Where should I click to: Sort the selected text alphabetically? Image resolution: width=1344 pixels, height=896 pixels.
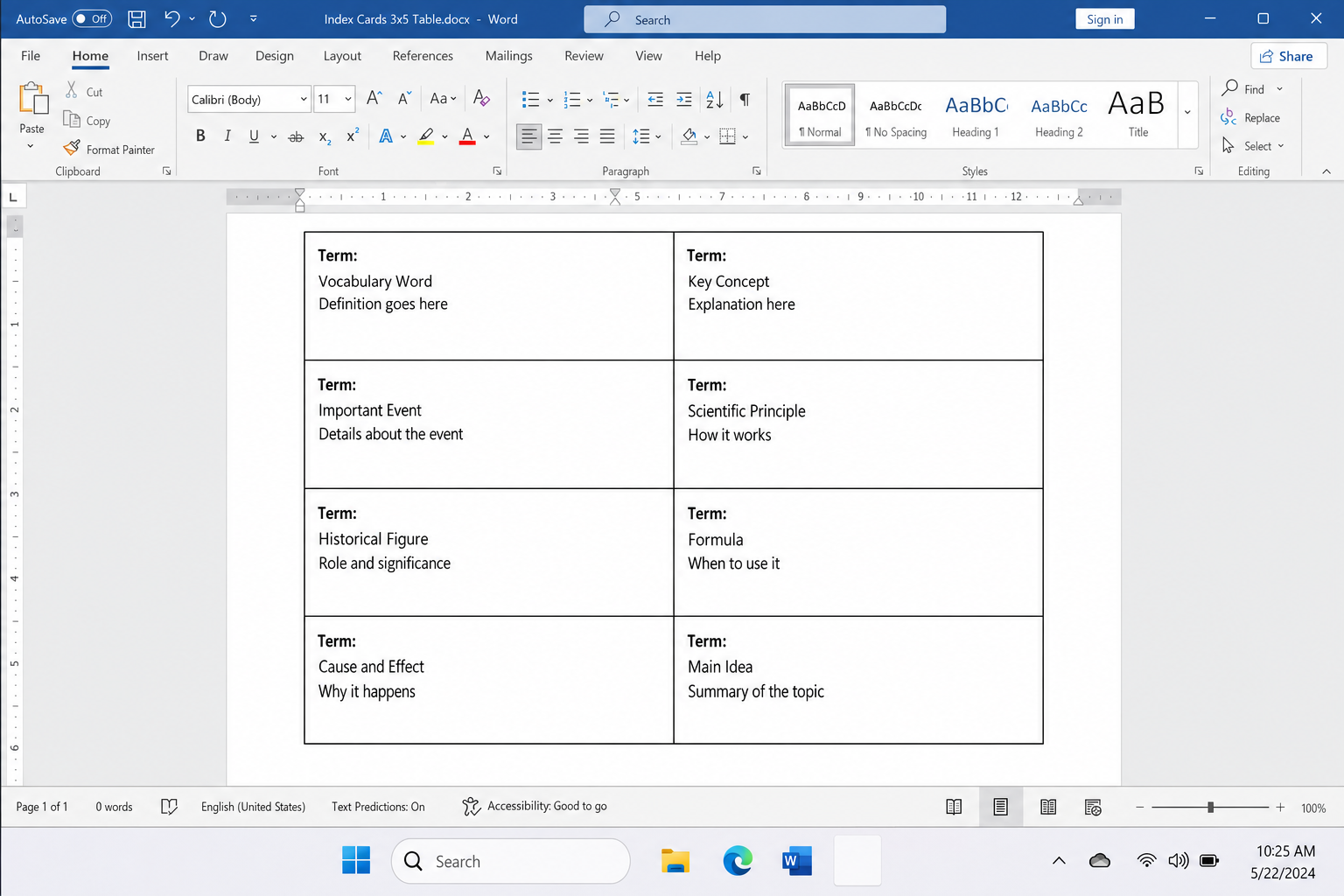click(x=715, y=99)
